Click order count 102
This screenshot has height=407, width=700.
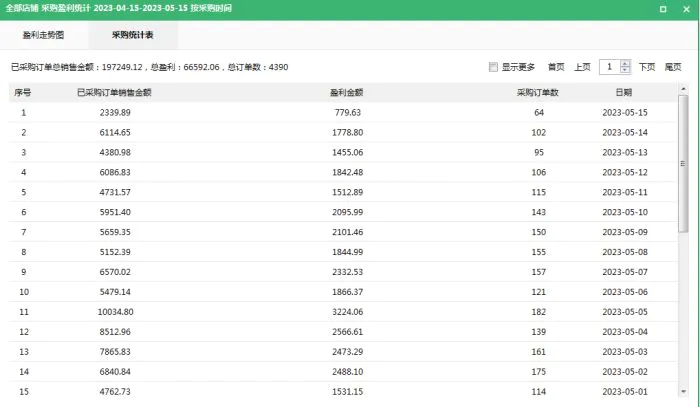(539, 133)
